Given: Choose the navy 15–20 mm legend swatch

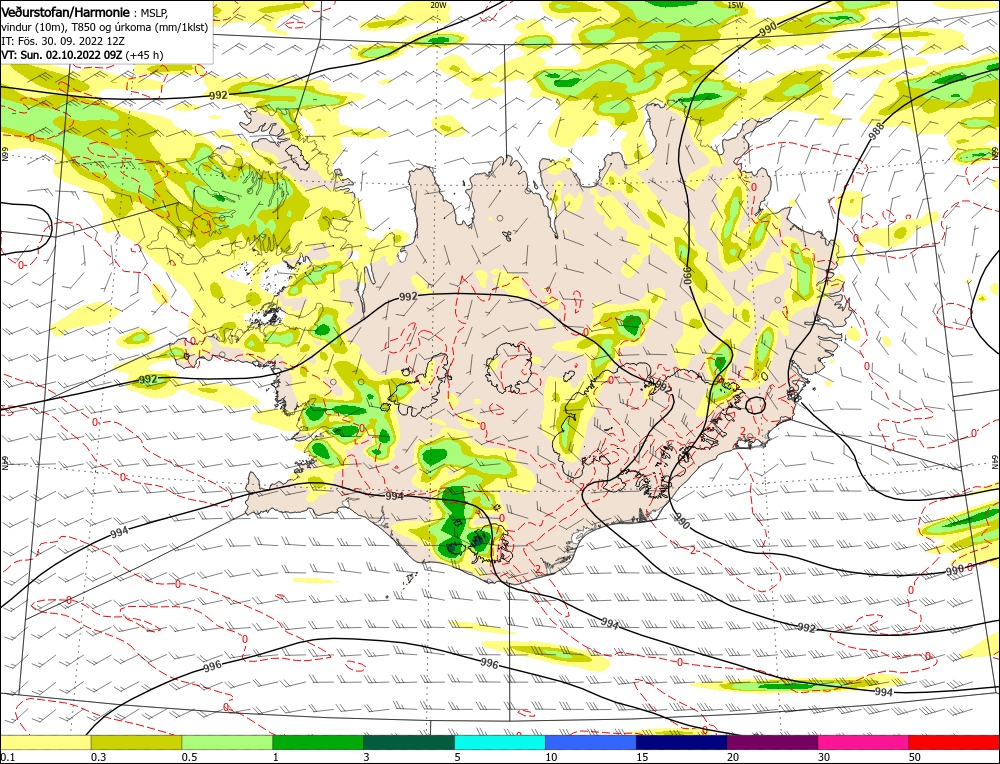Looking at the screenshot, I should point(682,742).
